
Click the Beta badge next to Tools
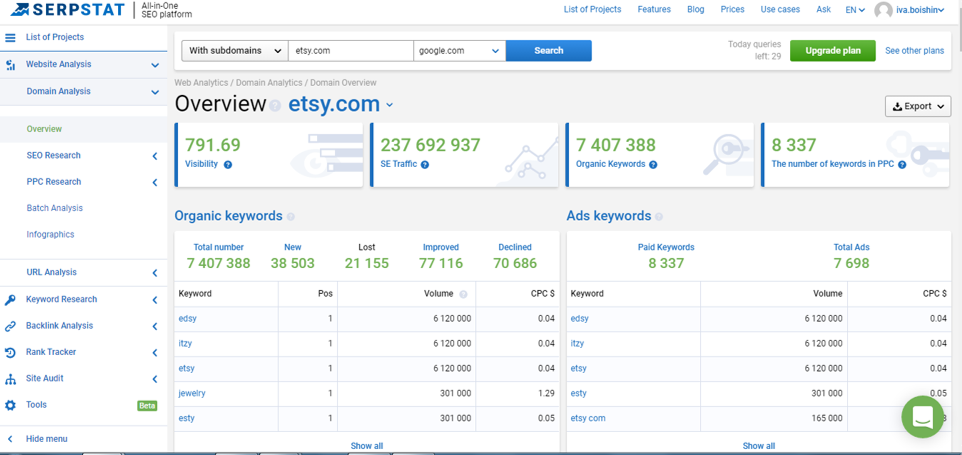pyautogui.click(x=147, y=406)
